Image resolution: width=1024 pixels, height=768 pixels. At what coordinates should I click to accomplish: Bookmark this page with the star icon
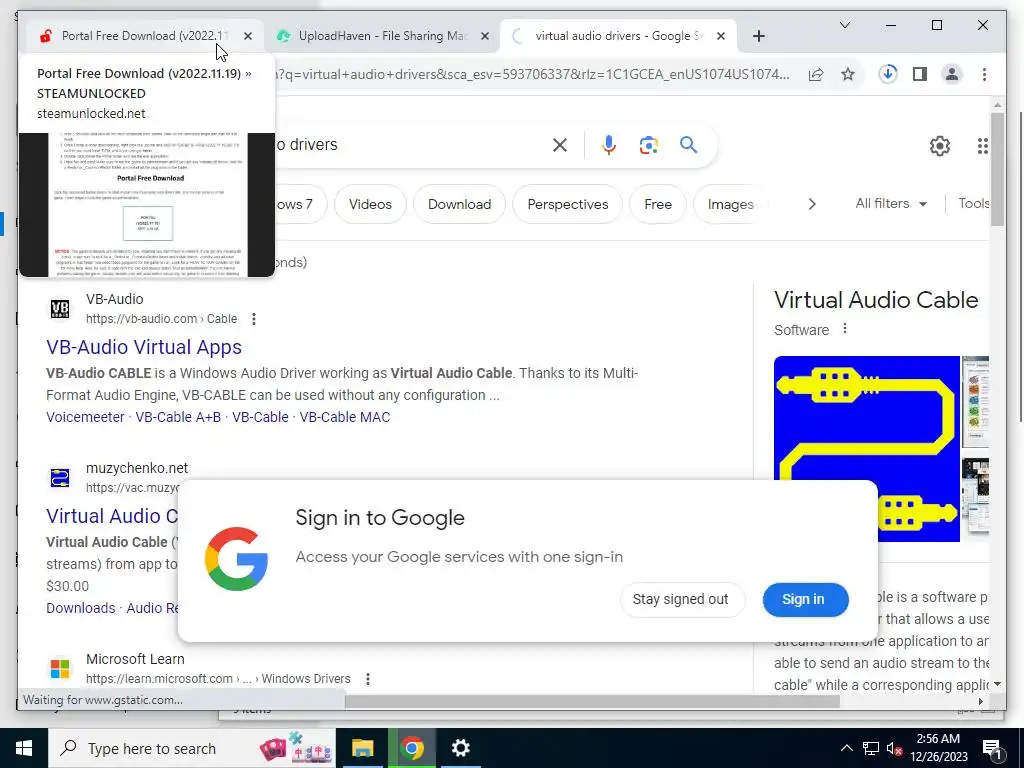tap(848, 74)
